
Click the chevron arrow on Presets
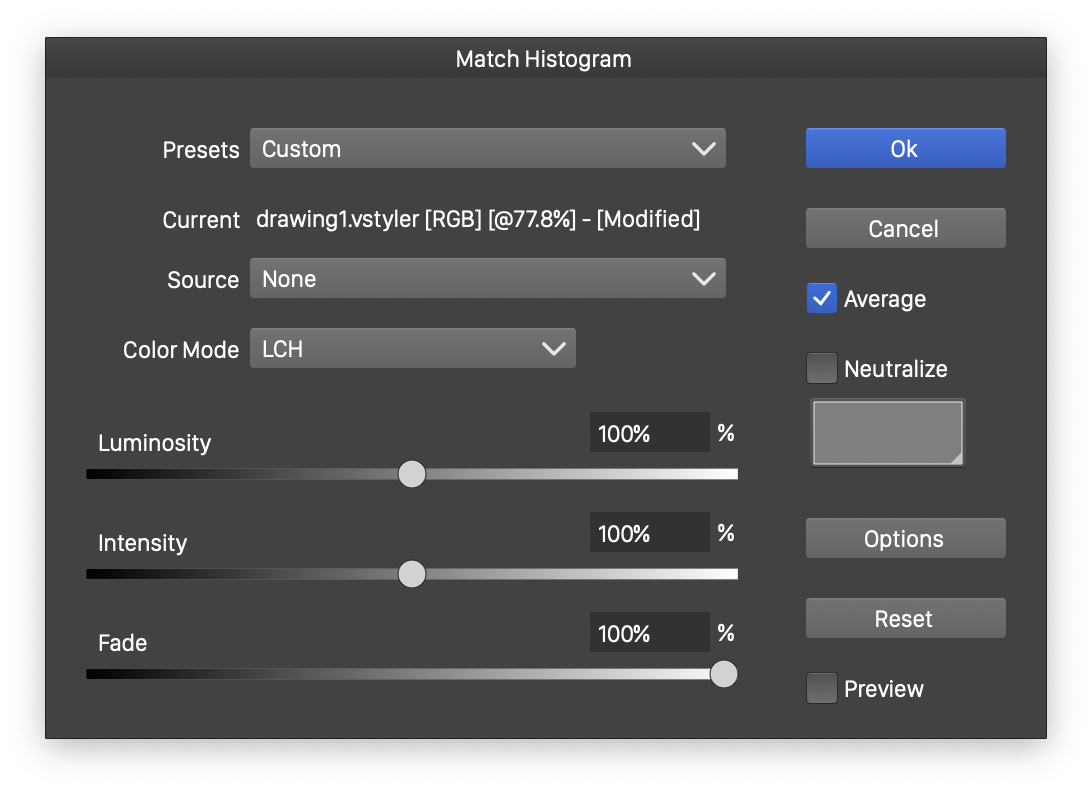[x=704, y=149]
